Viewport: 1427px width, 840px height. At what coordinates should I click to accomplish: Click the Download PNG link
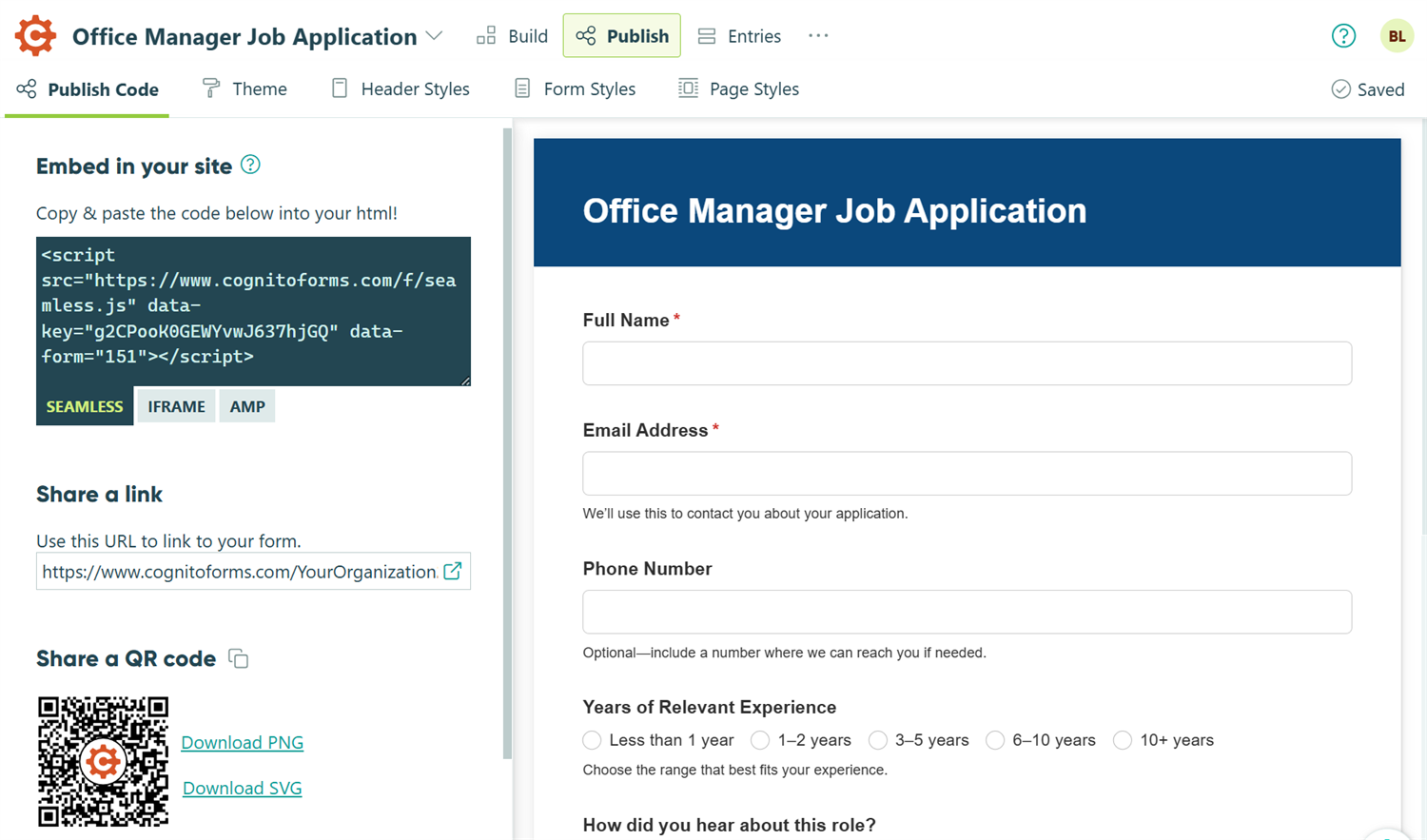click(x=242, y=742)
